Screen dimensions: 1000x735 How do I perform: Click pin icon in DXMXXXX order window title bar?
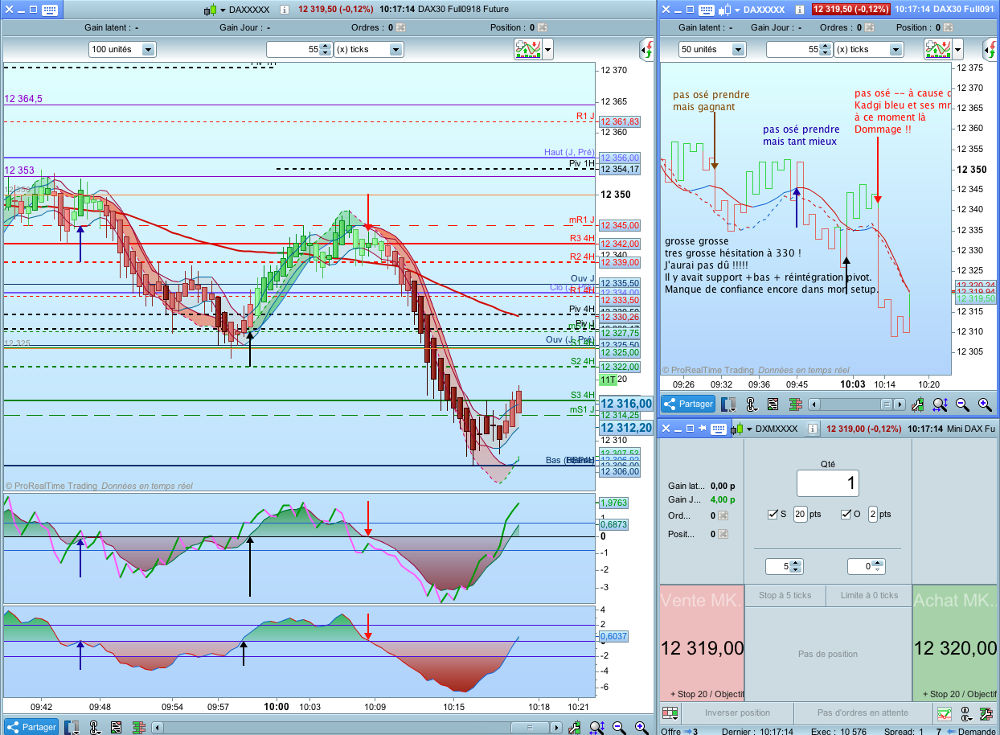(702, 429)
